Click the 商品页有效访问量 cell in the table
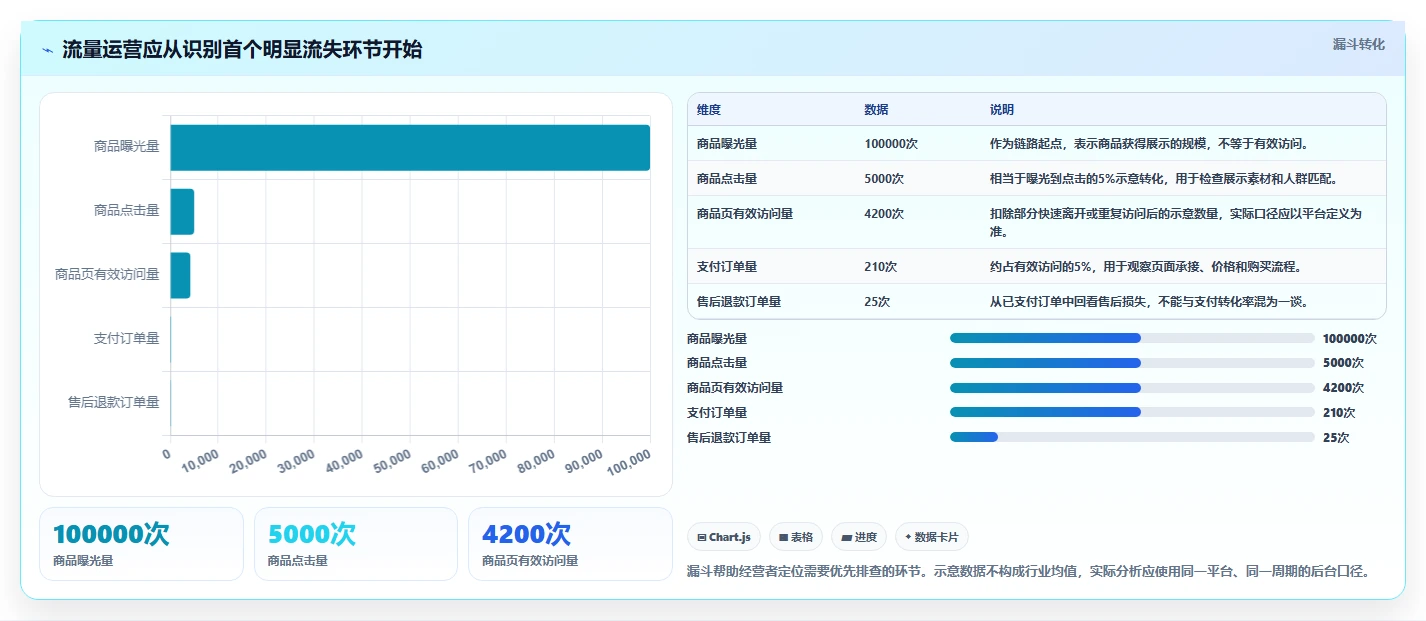The width and height of the screenshot is (1426, 621). pos(745,214)
